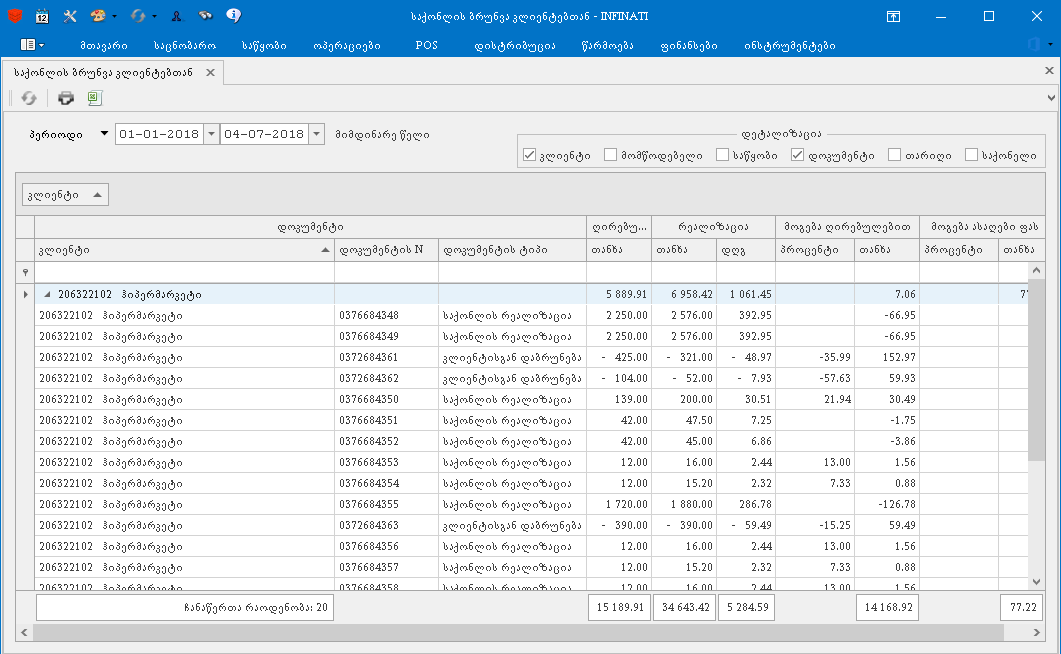Select document number 0372684361 cell

coord(386,357)
